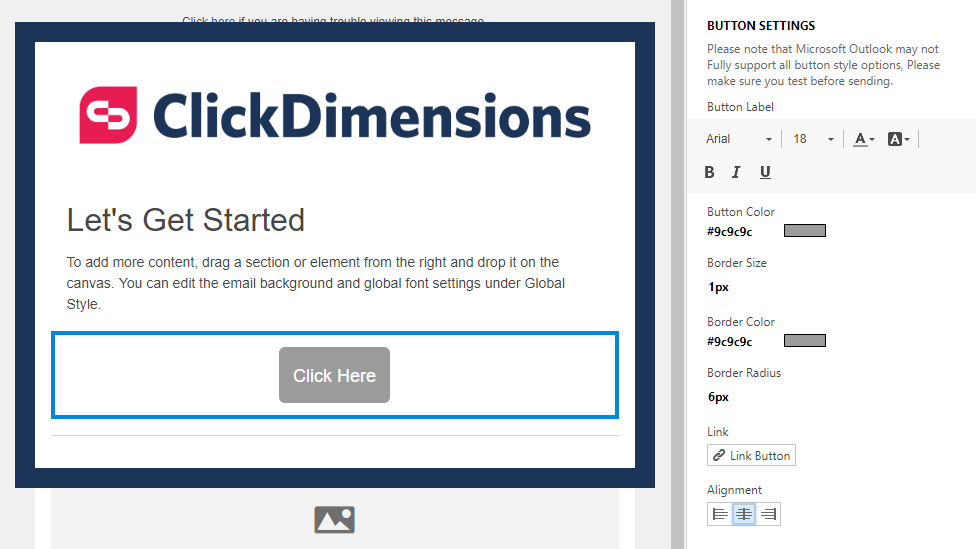Image resolution: width=976 pixels, height=549 pixels.
Task: Click the Alignment label
Action: 734,490
